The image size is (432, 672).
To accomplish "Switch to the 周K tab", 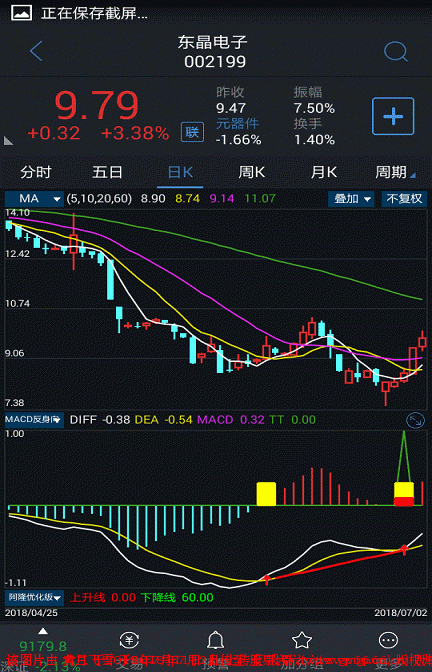I will pyautogui.click(x=252, y=172).
